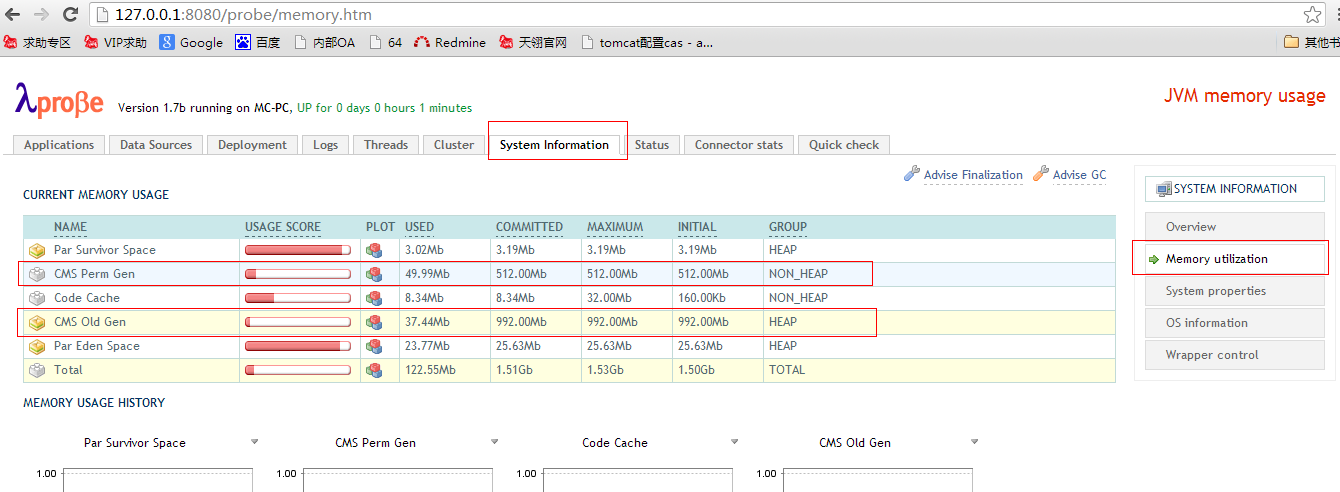Open plot icon for Total row
1340x492 pixels.
374,370
